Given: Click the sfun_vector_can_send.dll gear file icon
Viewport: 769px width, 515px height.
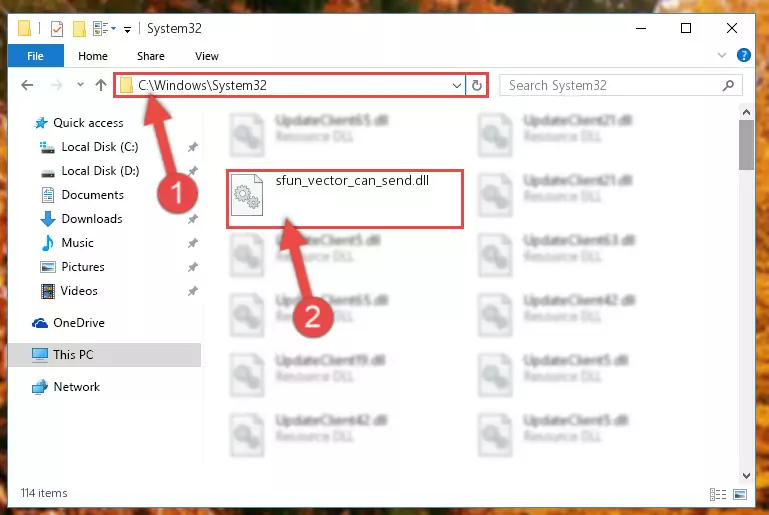Looking at the screenshot, I should (247, 196).
